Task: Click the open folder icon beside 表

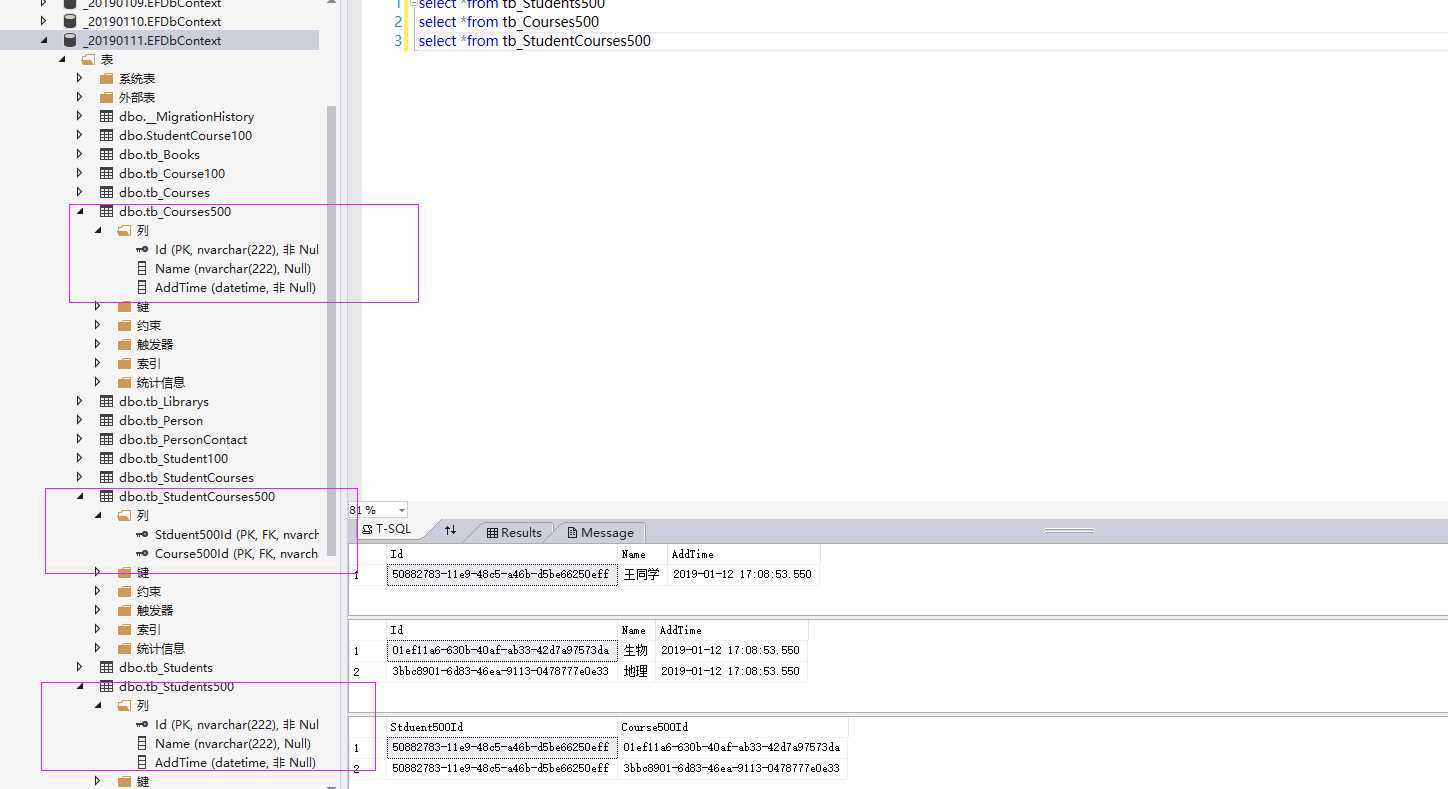Action: coord(88,60)
